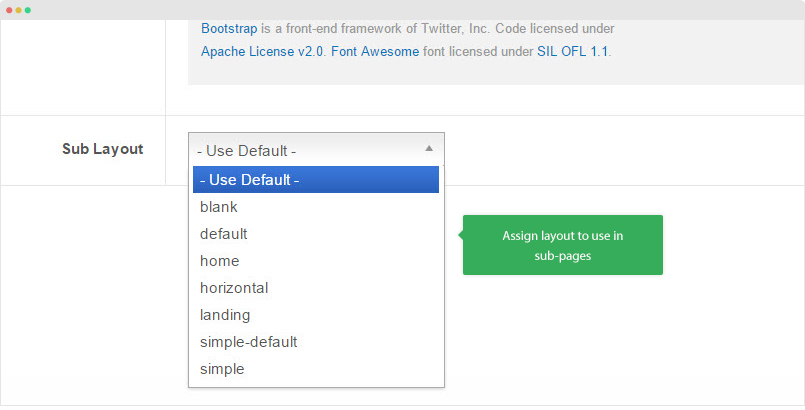Open the Bootstrap link
Screen dimensions: 805x410
(x=229, y=28)
